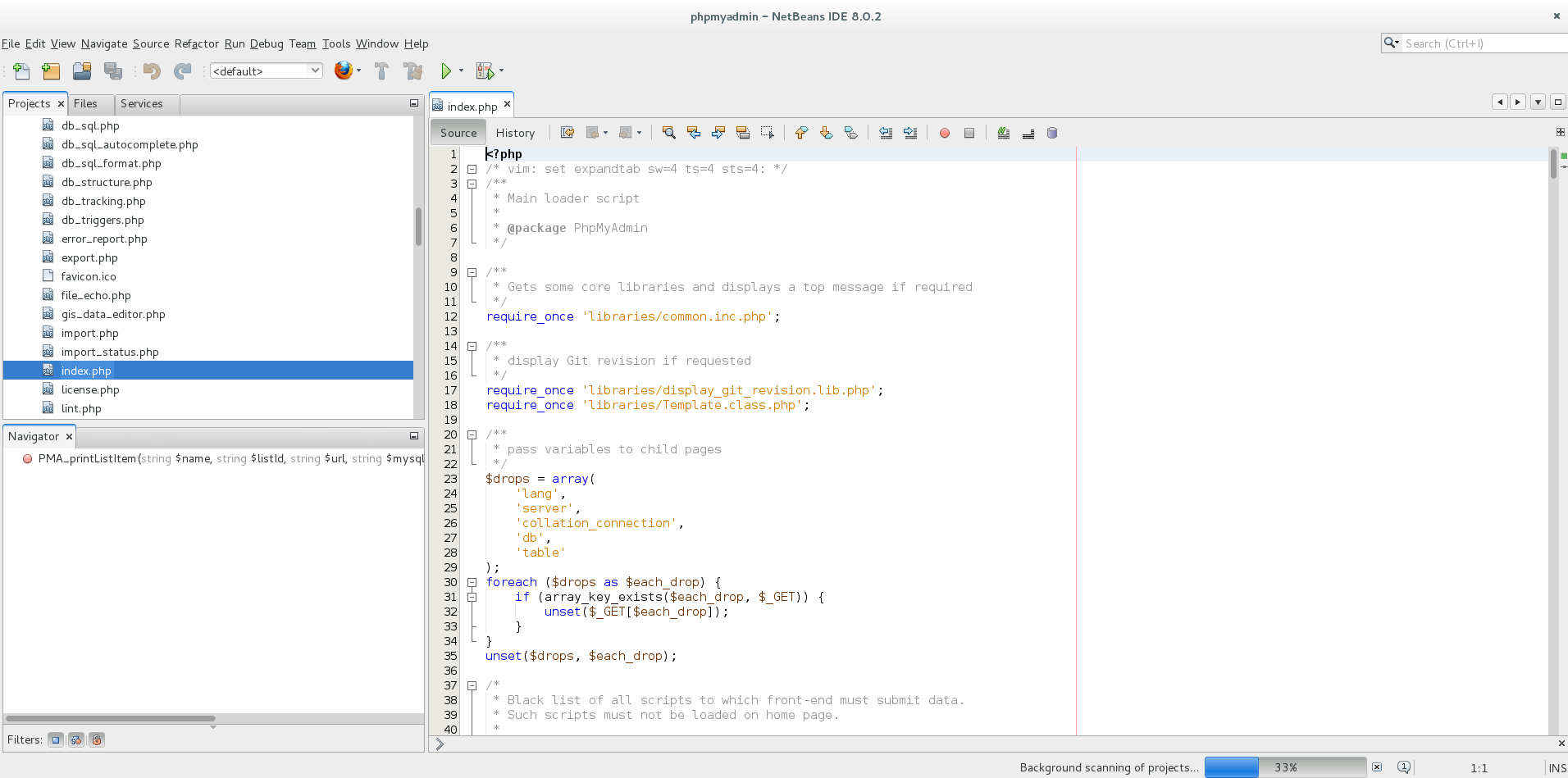Toggle the show fields filter in Navigator
The image size is (1568, 778).
tap(56, 739)
